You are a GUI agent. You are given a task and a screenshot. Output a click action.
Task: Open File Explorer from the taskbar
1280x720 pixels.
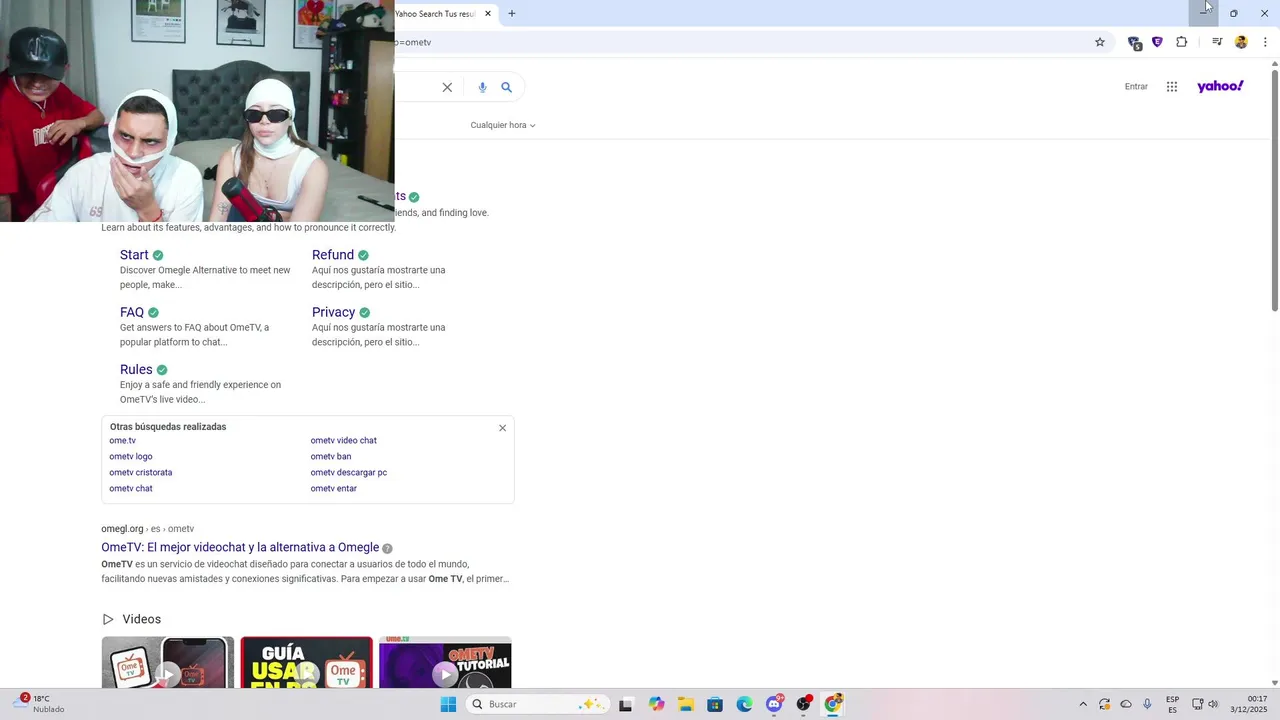coord(686,704)
